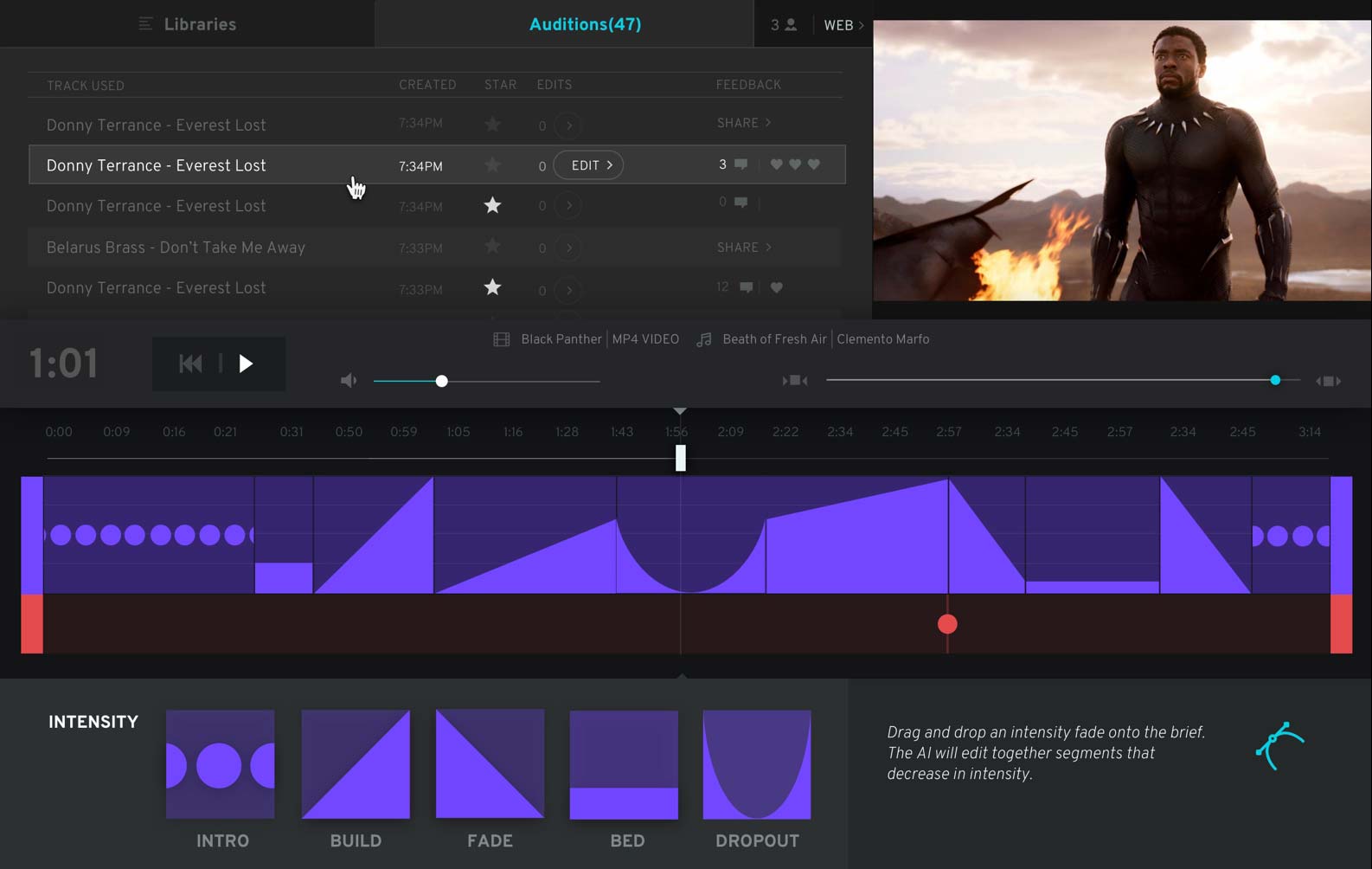This screenshot has height=869, width=1372.
Task: Click the timeline playhead handle
Action: [681, 458]
